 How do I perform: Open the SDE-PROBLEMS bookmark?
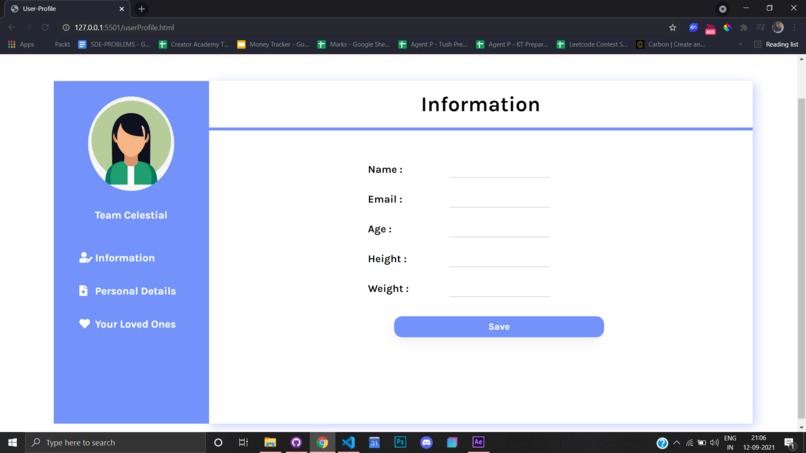tap(114, 44)
